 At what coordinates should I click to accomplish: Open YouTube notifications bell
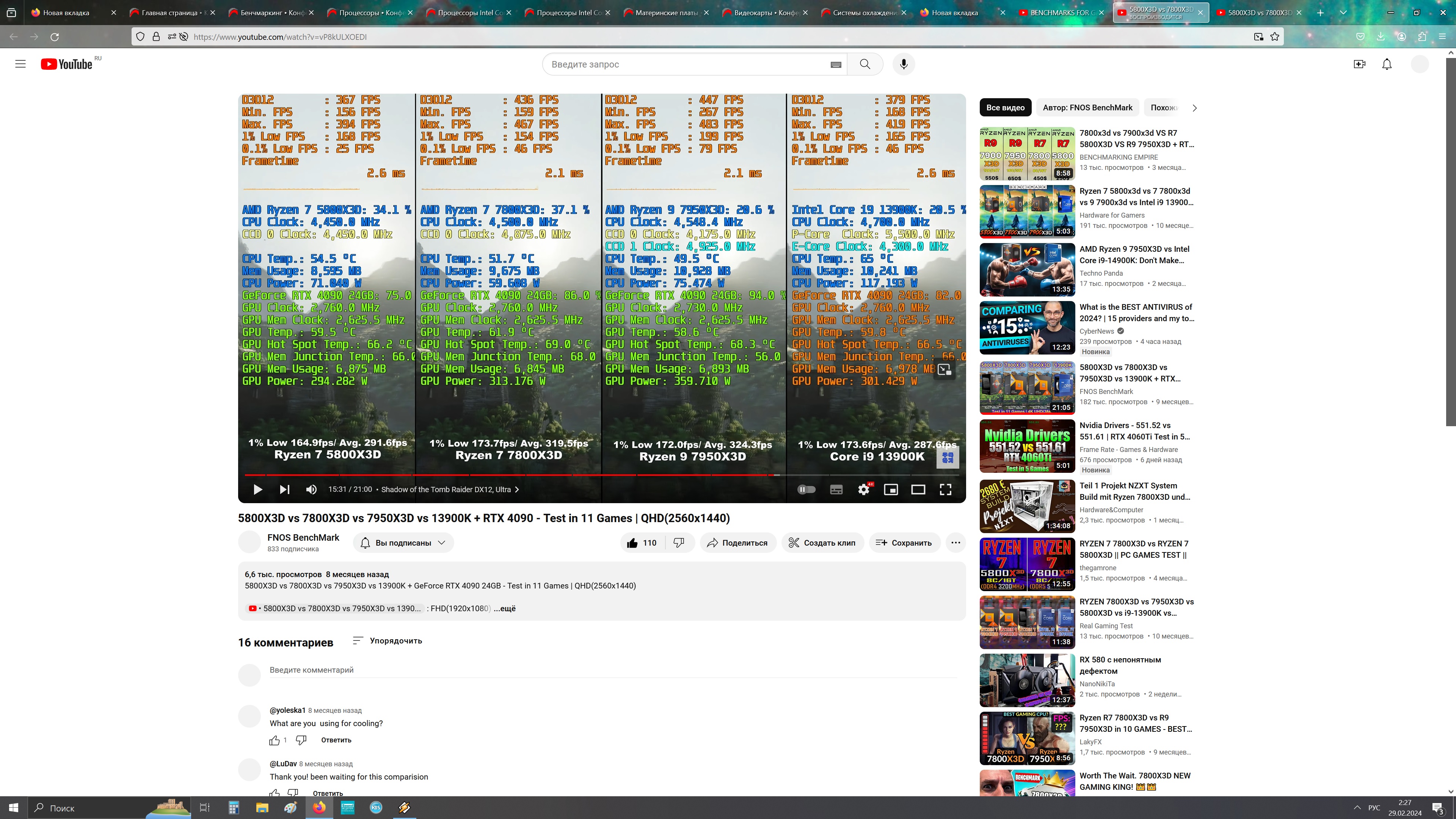pos(1387,64)
